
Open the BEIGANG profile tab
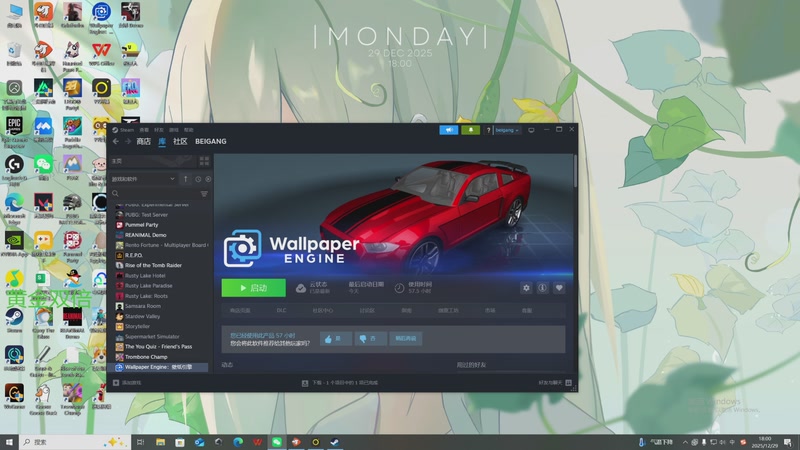(x=211, y=141)
